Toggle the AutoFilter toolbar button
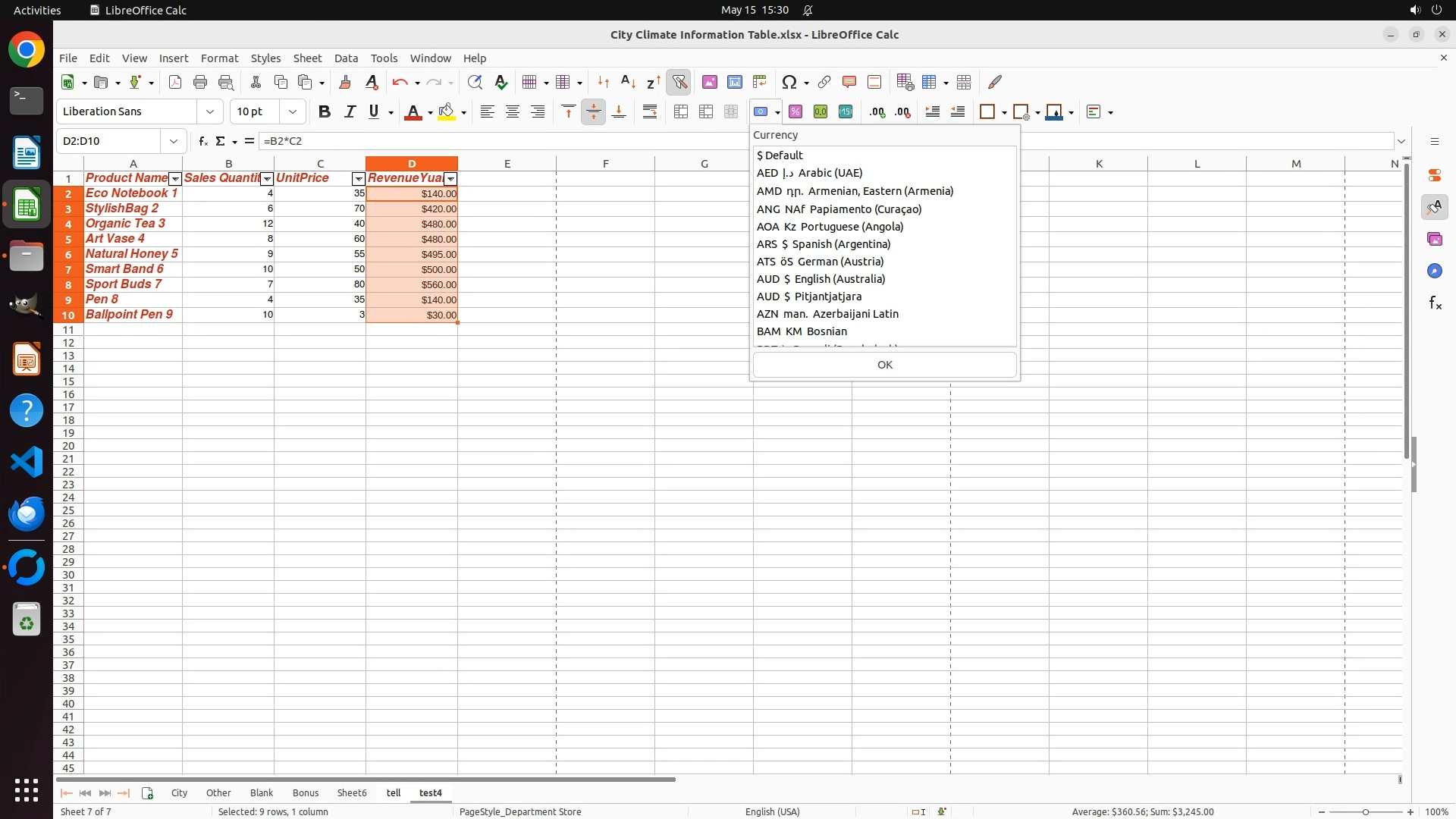The width and height of the screenshot is (1456, 819). 679,82
